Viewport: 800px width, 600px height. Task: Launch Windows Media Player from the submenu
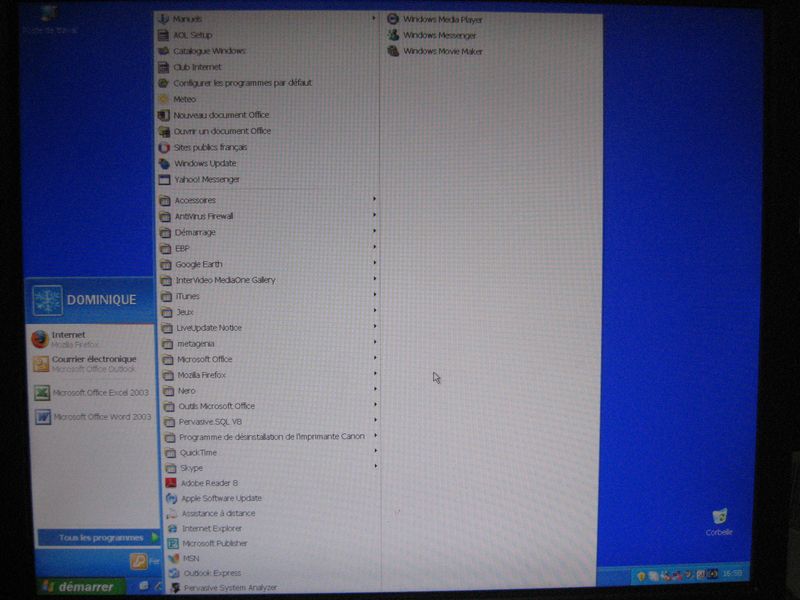click(x=435, y=19)
